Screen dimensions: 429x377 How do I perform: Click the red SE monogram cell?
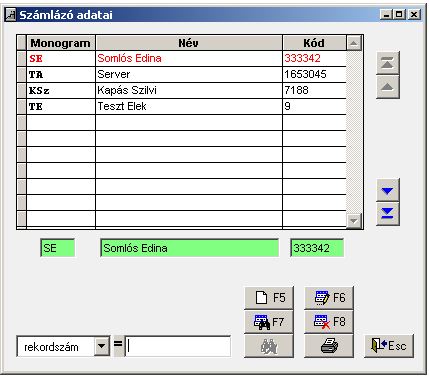click(x=61, y=59)
